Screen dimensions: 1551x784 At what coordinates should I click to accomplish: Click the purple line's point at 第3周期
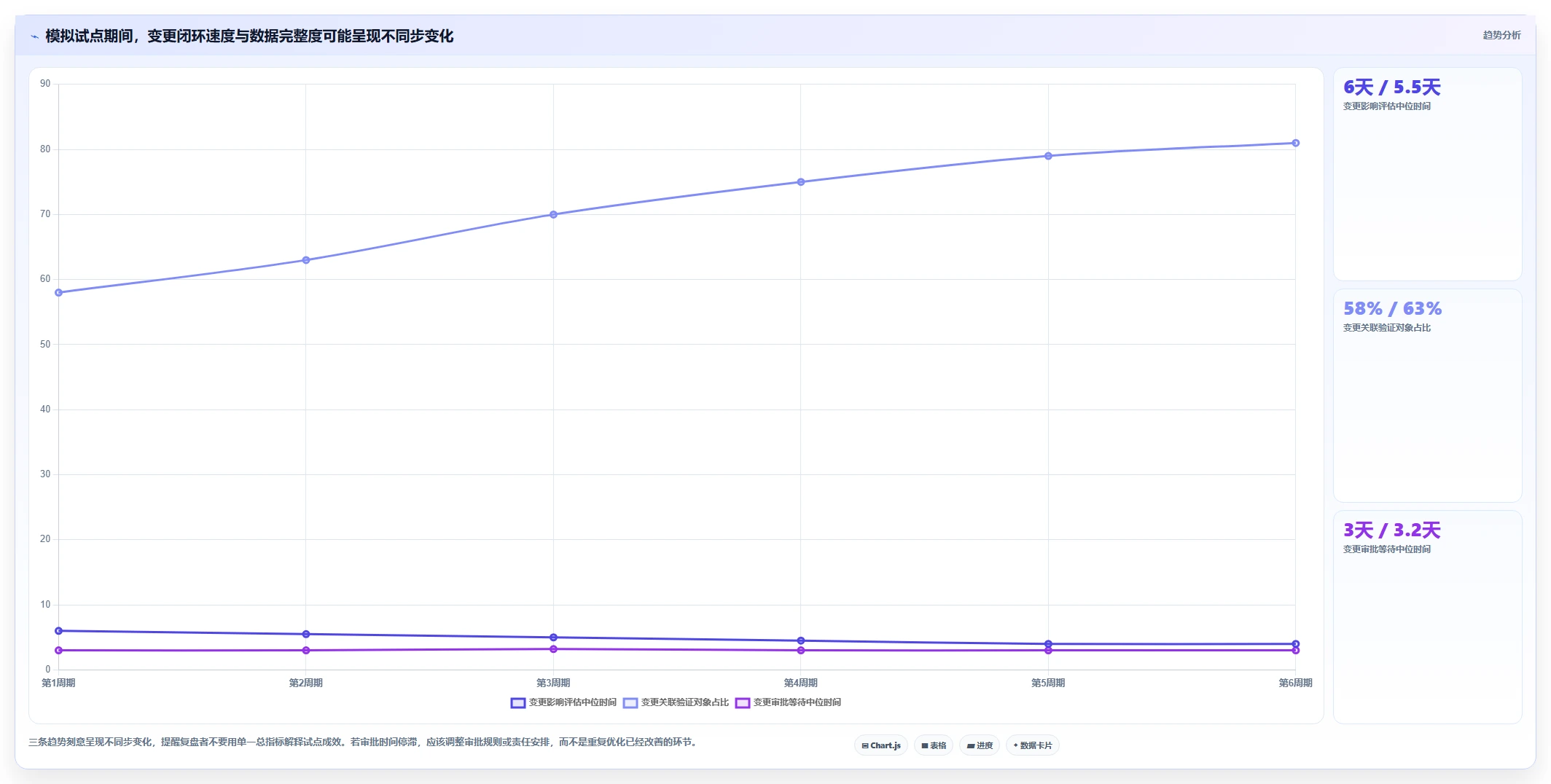[553, 649]
